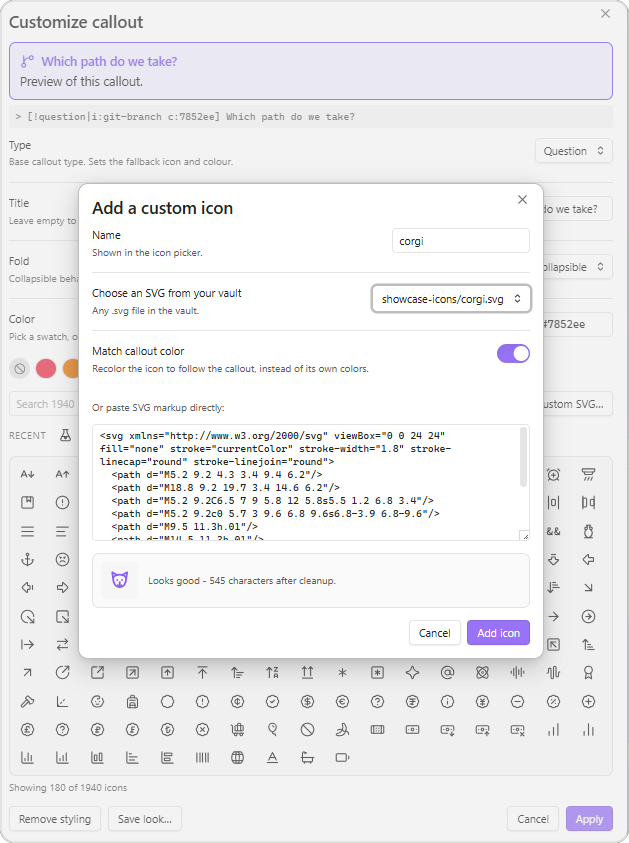Pick the atom icon
Screen dimensions: 629x843
482,673
